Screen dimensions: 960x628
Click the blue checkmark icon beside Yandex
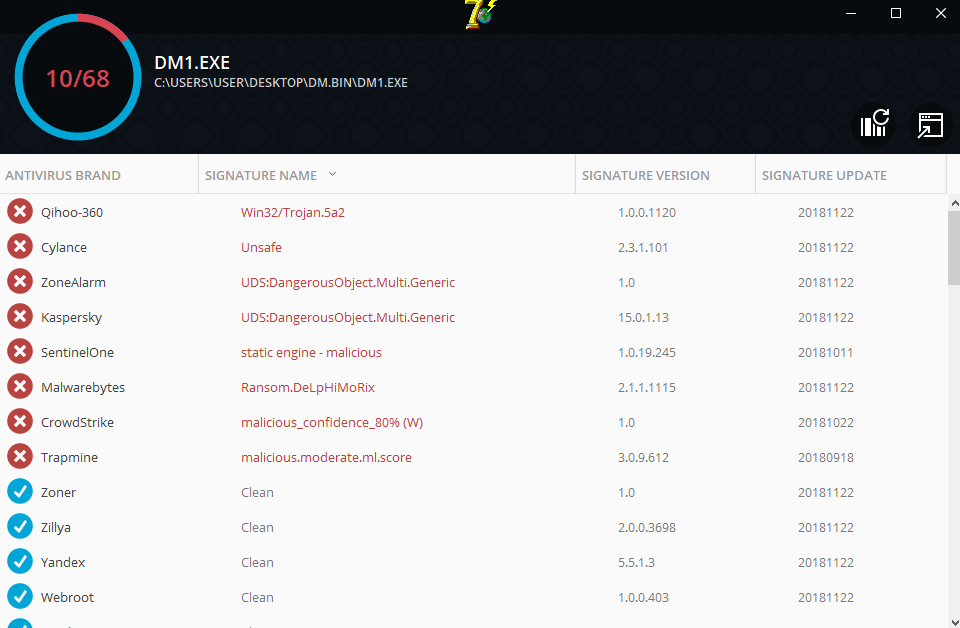(x=20, y=561)
